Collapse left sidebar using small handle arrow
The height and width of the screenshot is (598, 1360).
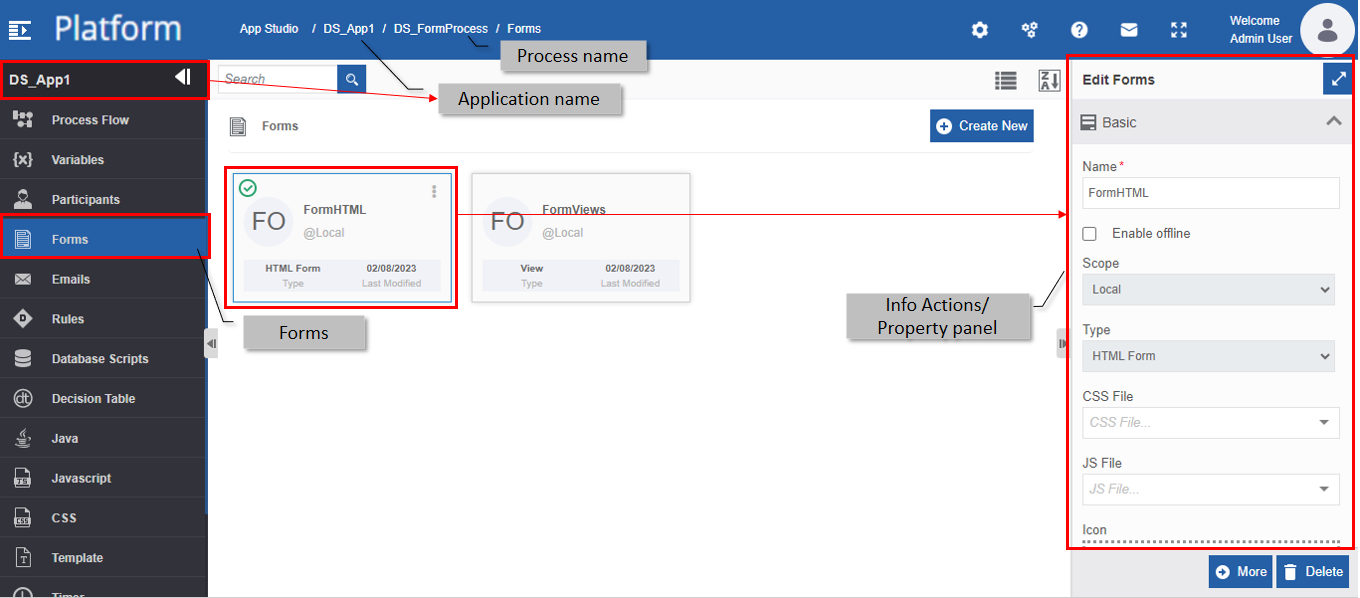[x=211, y=343]
